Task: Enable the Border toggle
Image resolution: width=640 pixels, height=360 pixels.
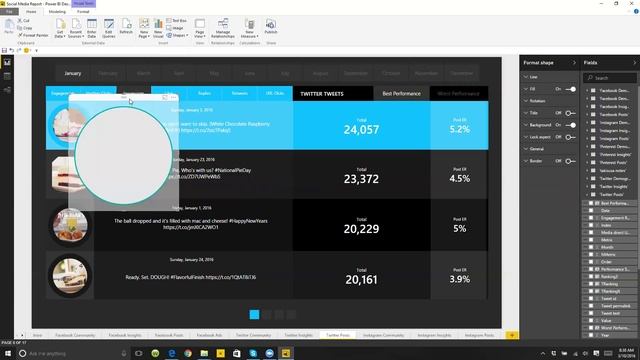Action: 570,161
